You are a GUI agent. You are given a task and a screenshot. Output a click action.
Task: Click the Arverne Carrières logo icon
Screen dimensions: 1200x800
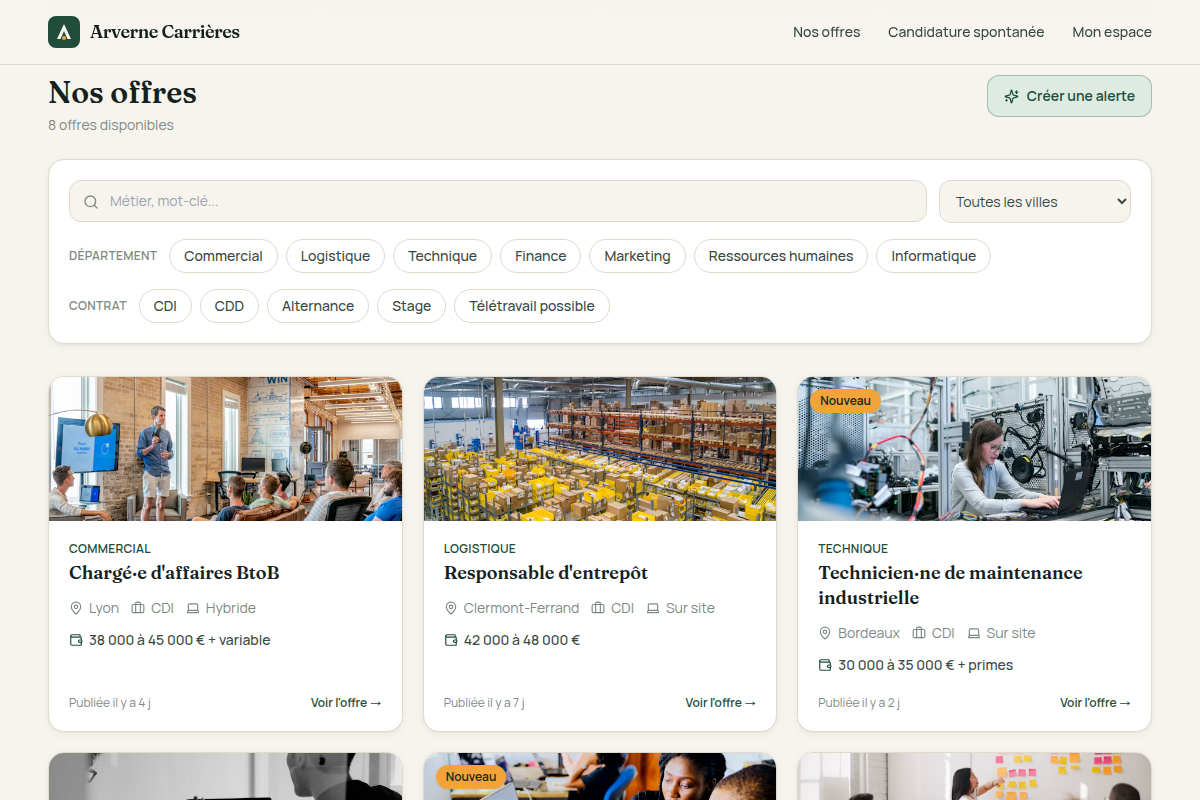click(x=64, y=32)
